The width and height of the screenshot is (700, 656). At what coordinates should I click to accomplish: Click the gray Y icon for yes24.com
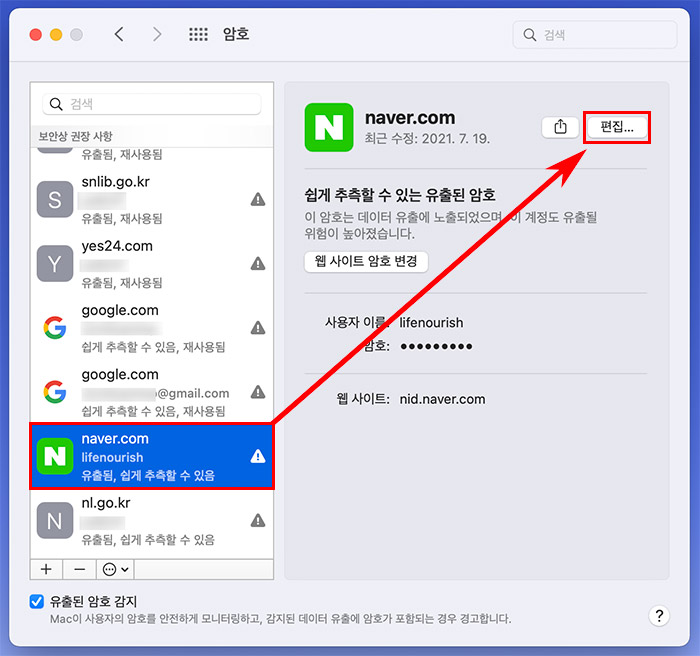pos(55,263)
